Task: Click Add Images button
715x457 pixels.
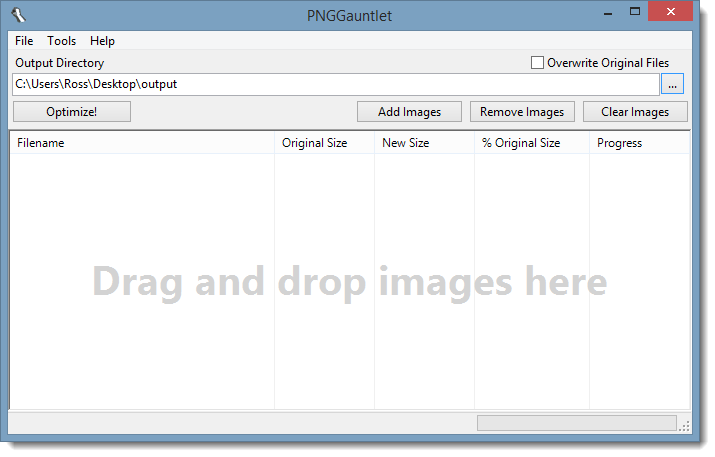Action: click(x=409, y=112)
